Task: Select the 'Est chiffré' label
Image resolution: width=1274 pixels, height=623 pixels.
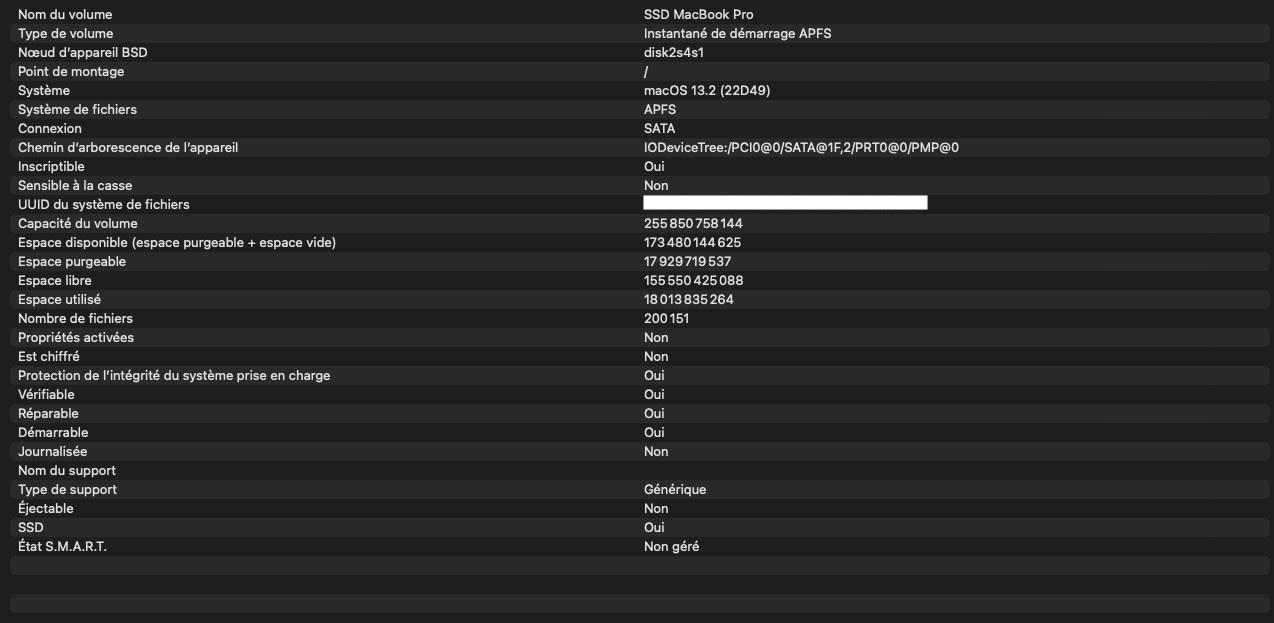Action: click(49, 357)
